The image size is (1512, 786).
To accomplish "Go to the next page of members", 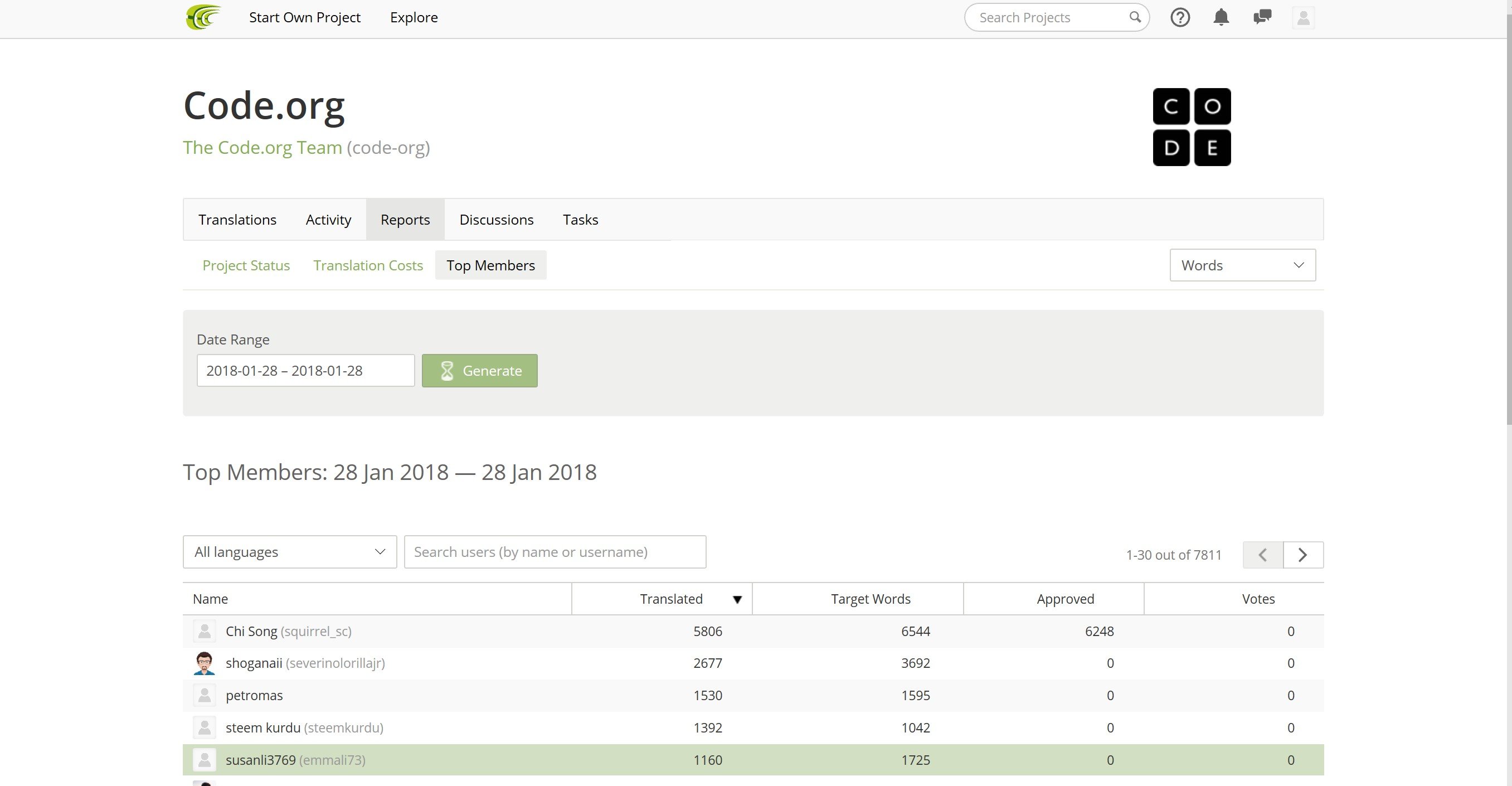I will point(1303,555).
